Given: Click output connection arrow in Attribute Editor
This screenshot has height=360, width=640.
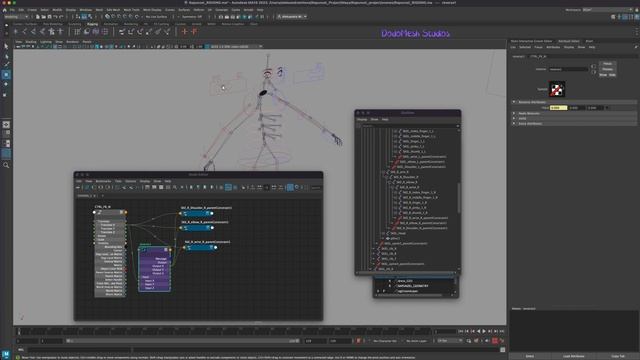Looking at the screenshot, I should pyautogui.click(x=593, y=72).
